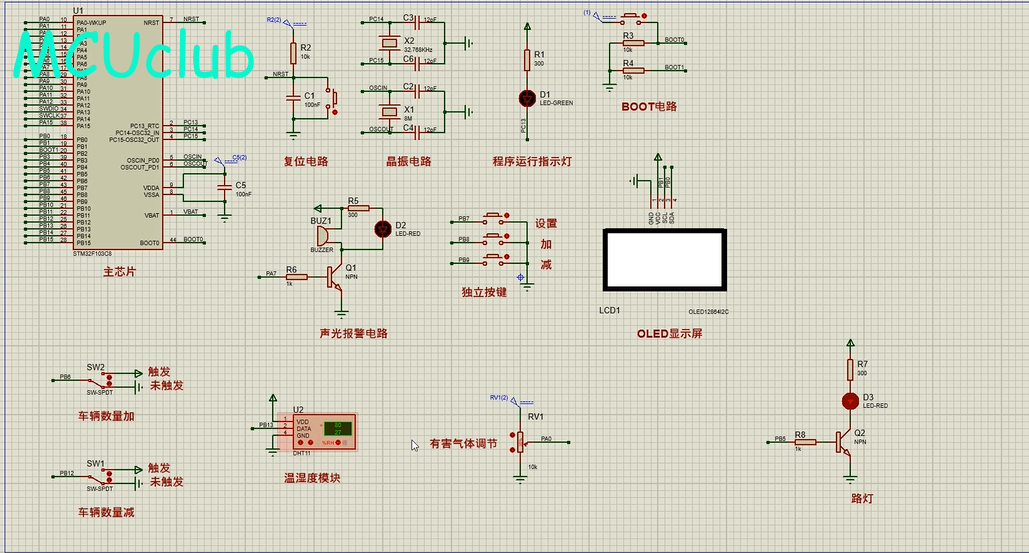The image size is (1029, 553).
Task: Click the reset circuit push button
Action: (333, 98)
